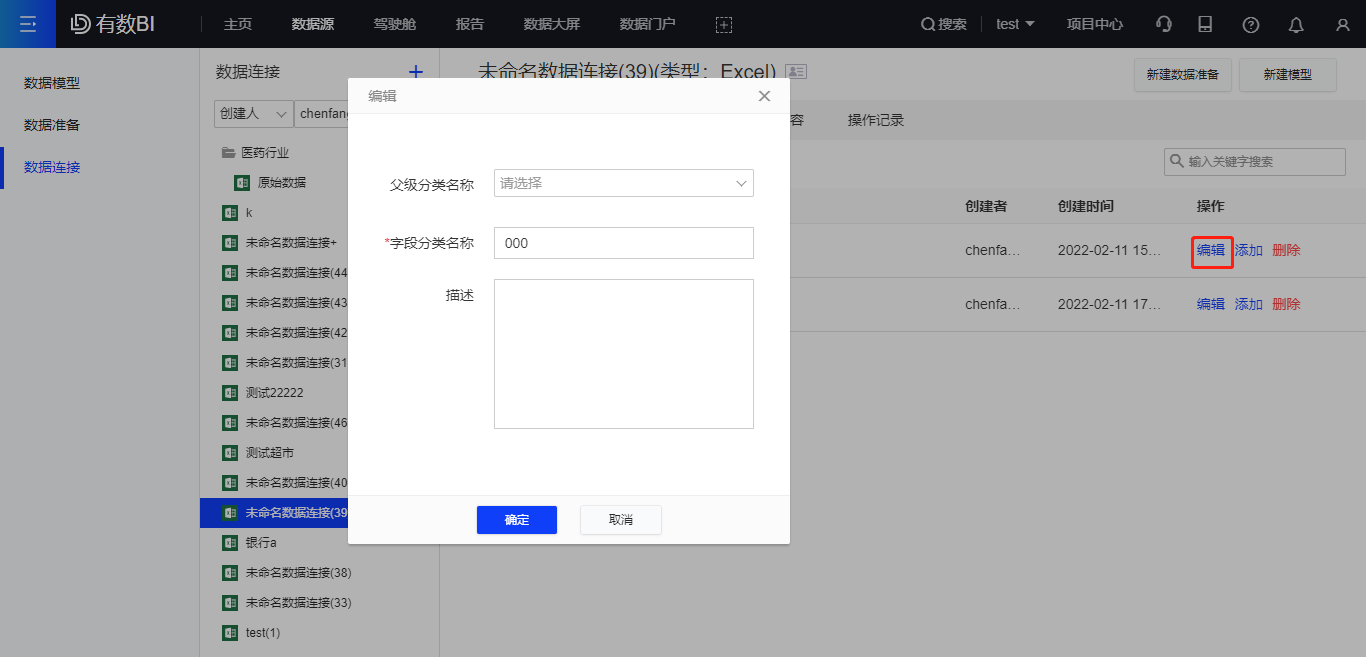Click the help question mark icon
Image resolution: width=1366 pixels, height=657 pixels.
point(1250,24)
